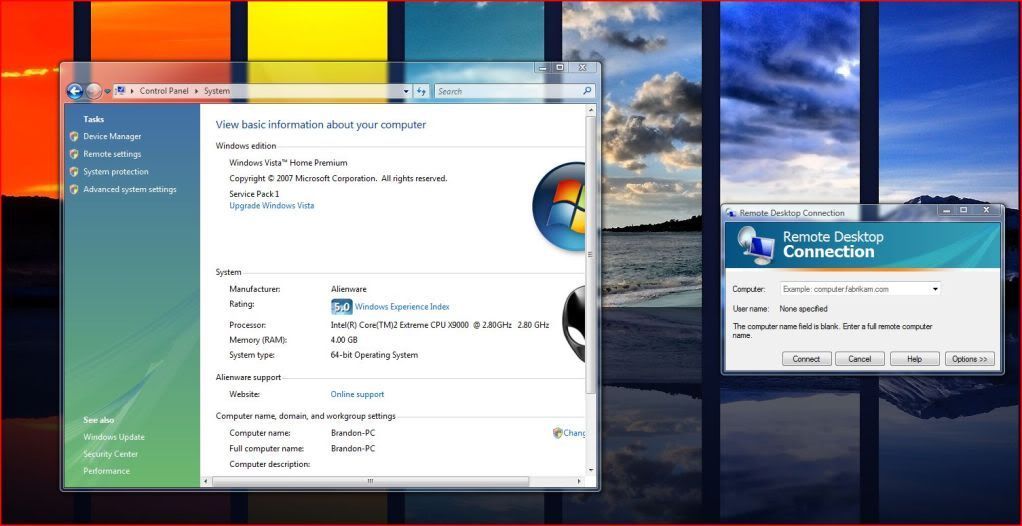This screenshot has height=526, width=1022.
Task: Click the 5.0 rating score badge
Action: point(342,306)
